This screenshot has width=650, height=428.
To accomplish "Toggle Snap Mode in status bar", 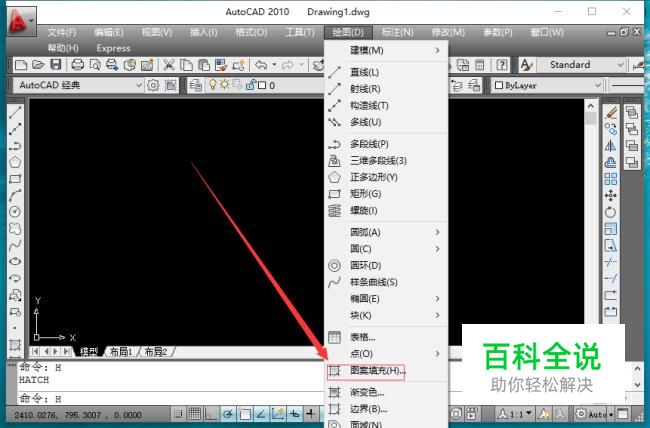I will click(178, 413).
